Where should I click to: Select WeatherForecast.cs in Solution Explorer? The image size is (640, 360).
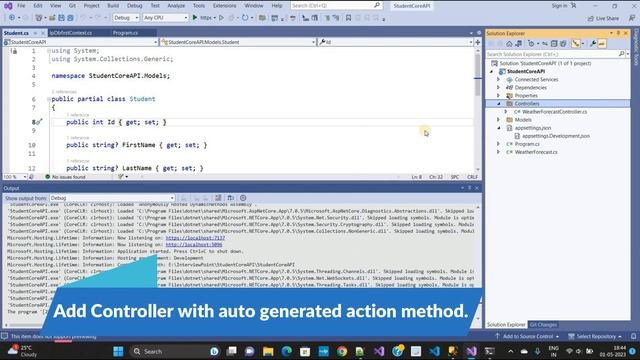point(536,152)
